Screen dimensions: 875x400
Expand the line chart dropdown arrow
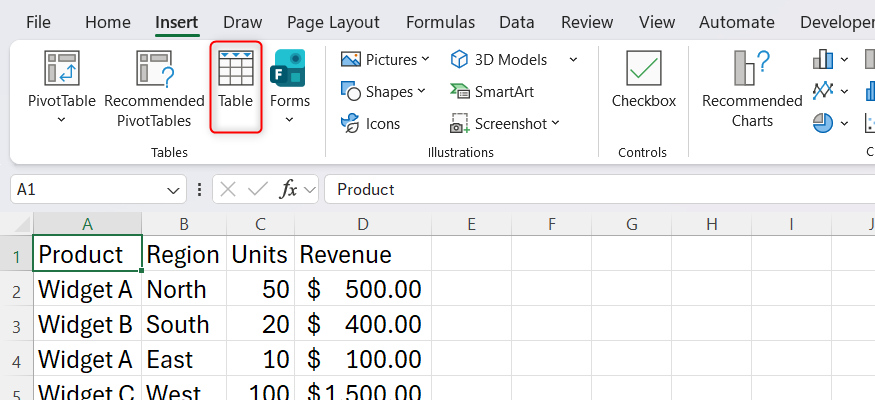844,91
